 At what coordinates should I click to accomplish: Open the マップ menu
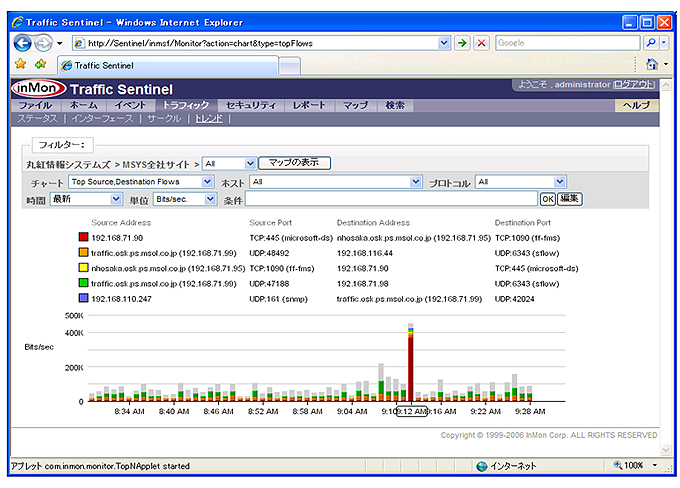pyautogui.click(x=355, y=105)
